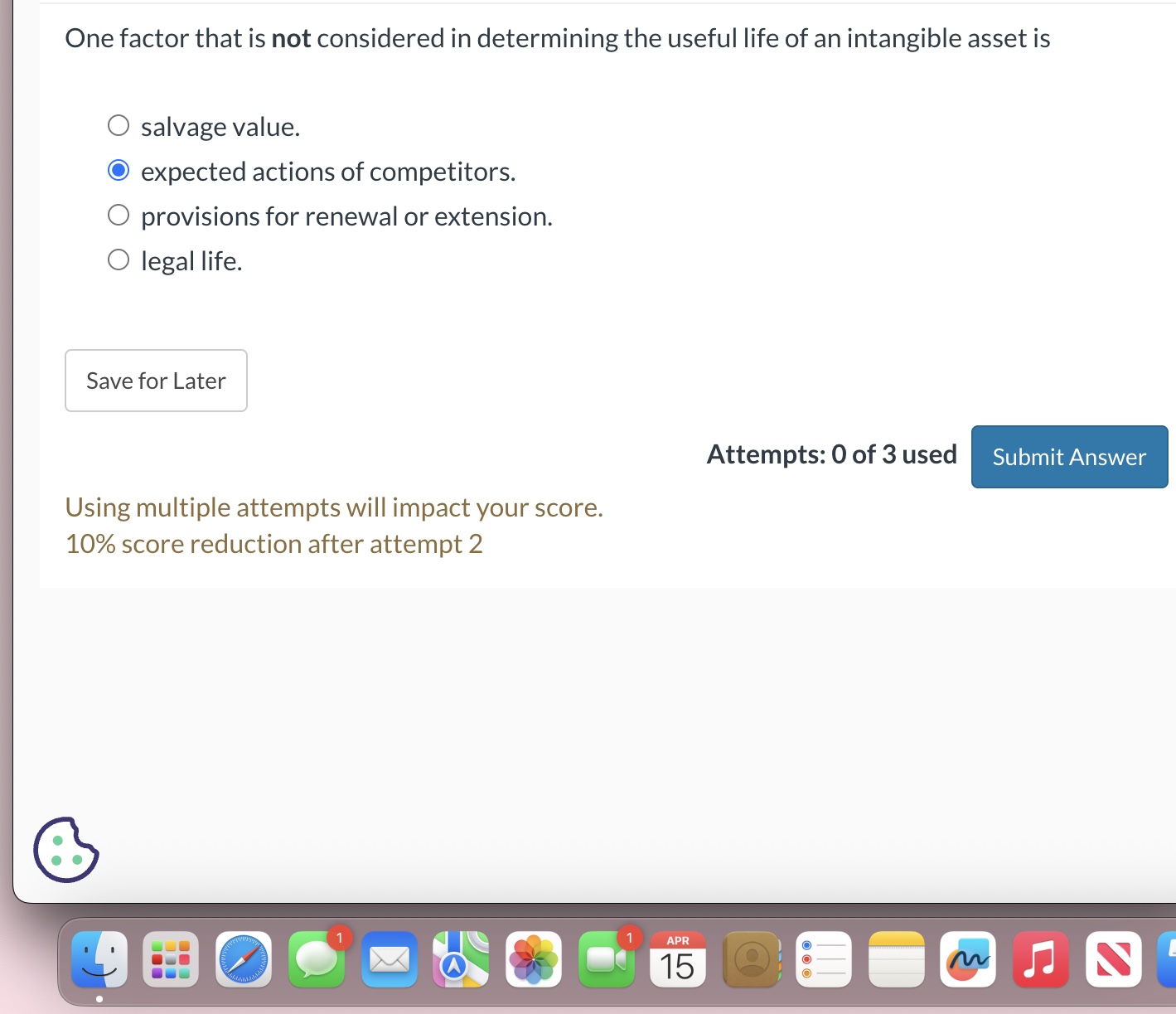Submit your answer to the quiz question

1068,456
